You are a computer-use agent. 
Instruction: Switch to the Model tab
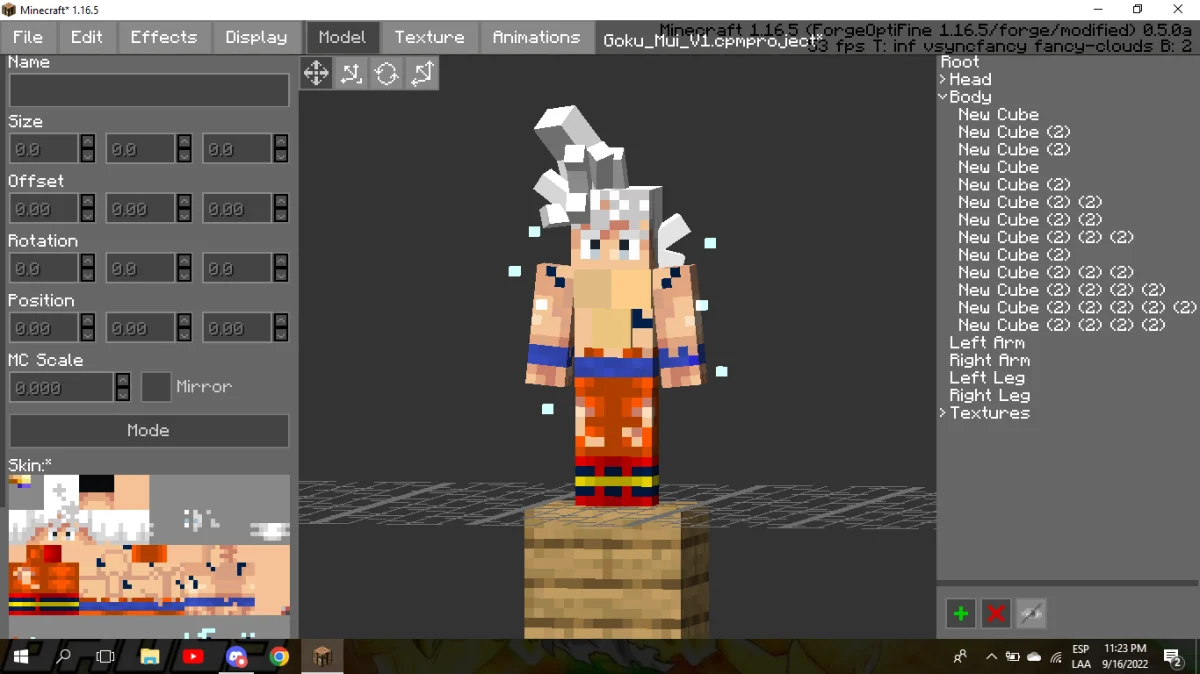coord(342,37)
